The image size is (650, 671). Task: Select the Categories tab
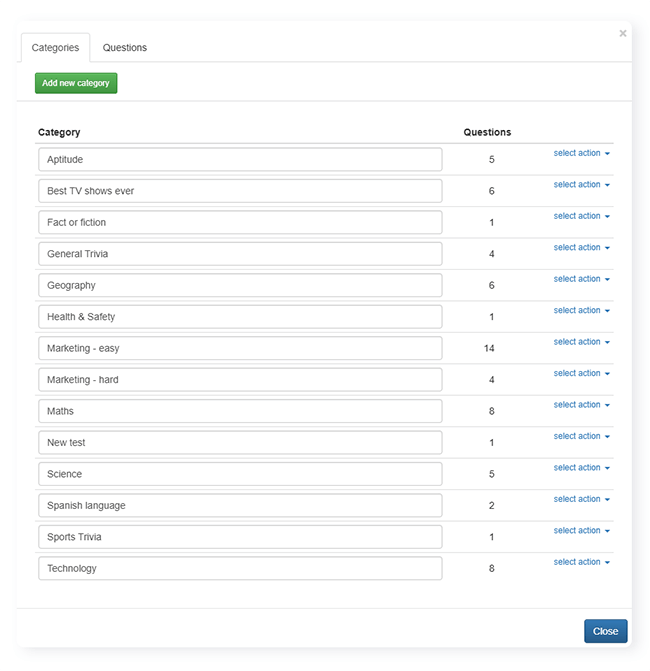click(55, 48)
